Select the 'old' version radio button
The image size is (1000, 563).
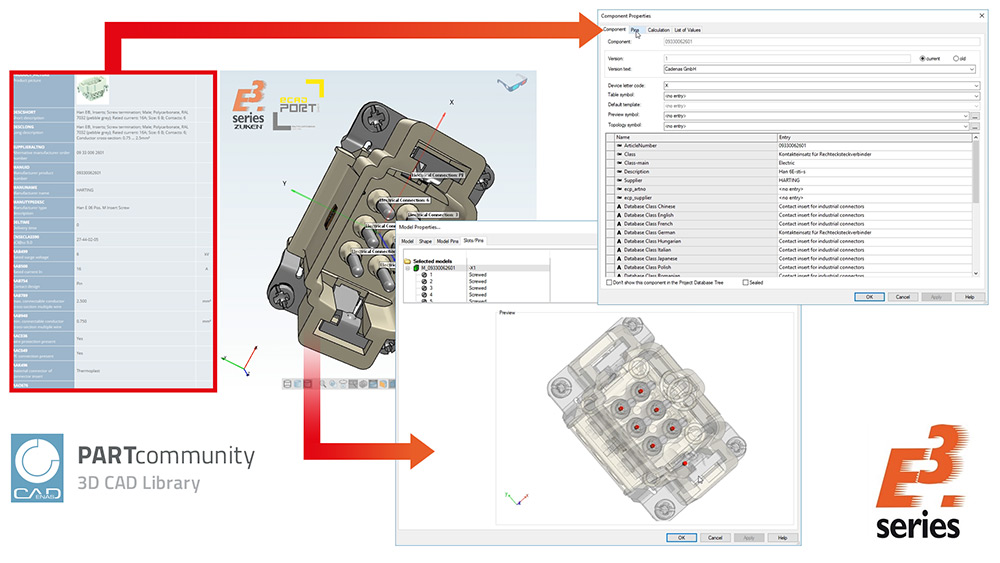point(957,59)
